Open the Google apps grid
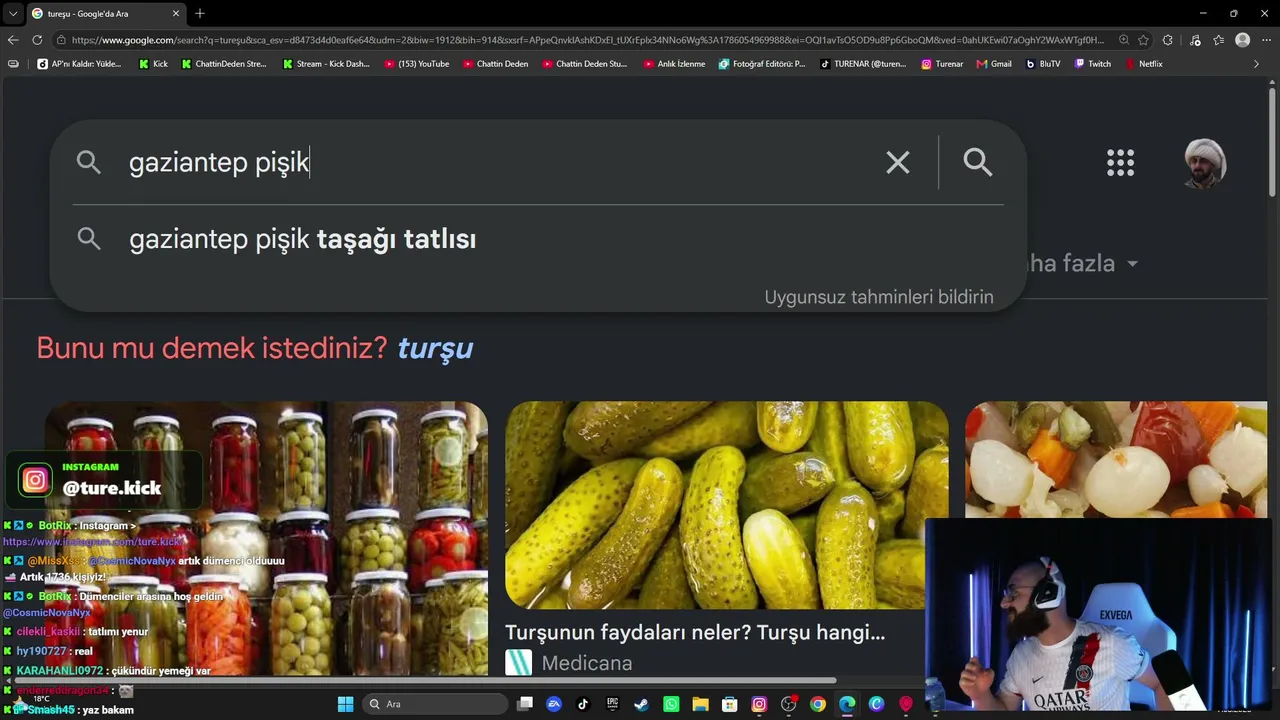 pos(1120,163)
